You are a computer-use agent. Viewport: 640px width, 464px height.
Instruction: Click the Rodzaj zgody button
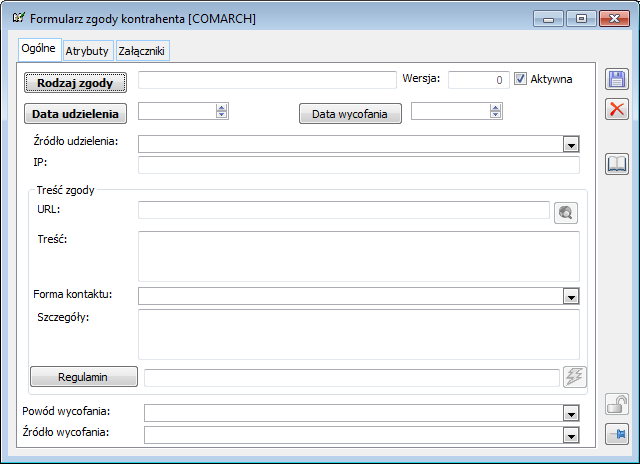[x=75, y=83]
